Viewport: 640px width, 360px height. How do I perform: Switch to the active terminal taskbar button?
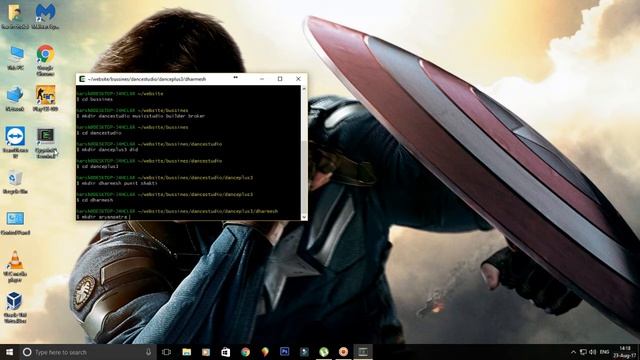click(363, 352)
